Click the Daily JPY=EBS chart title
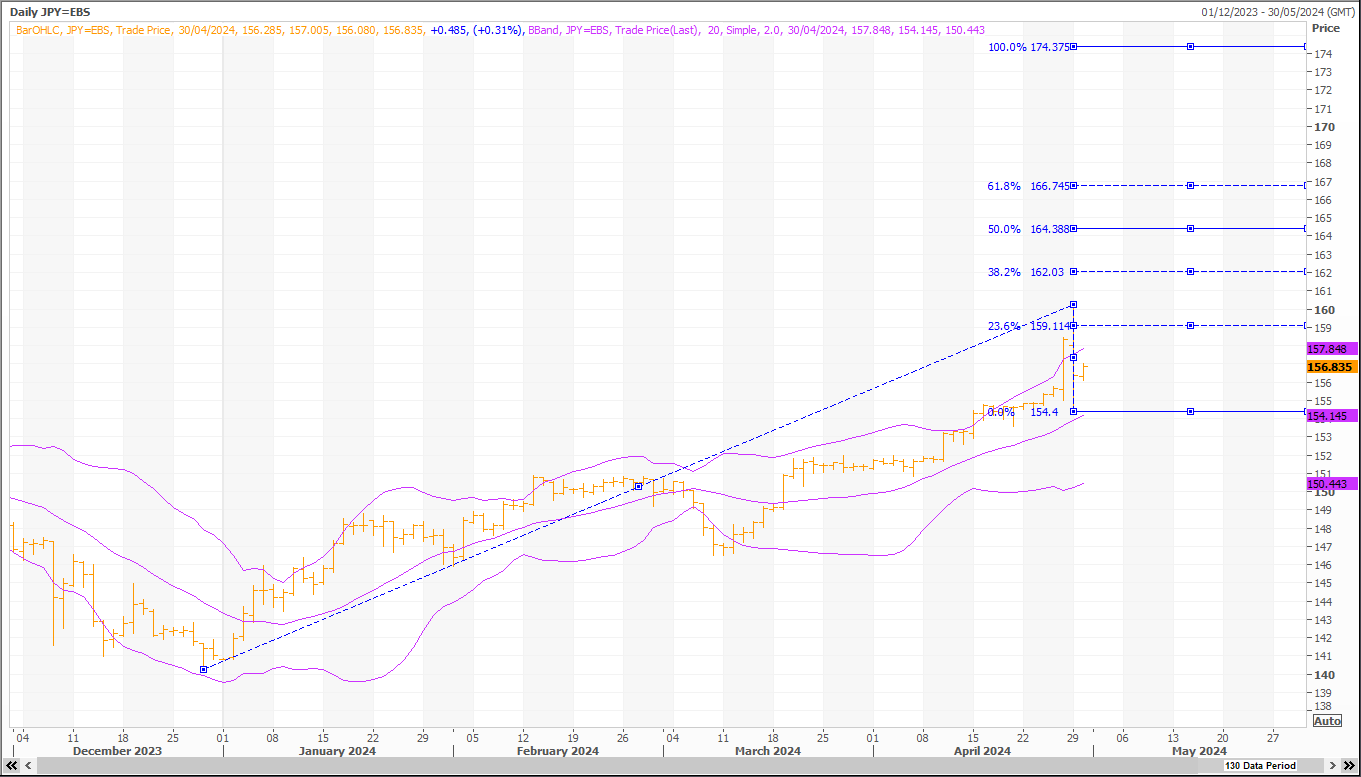1361x777 pixels. coord(49,12)
